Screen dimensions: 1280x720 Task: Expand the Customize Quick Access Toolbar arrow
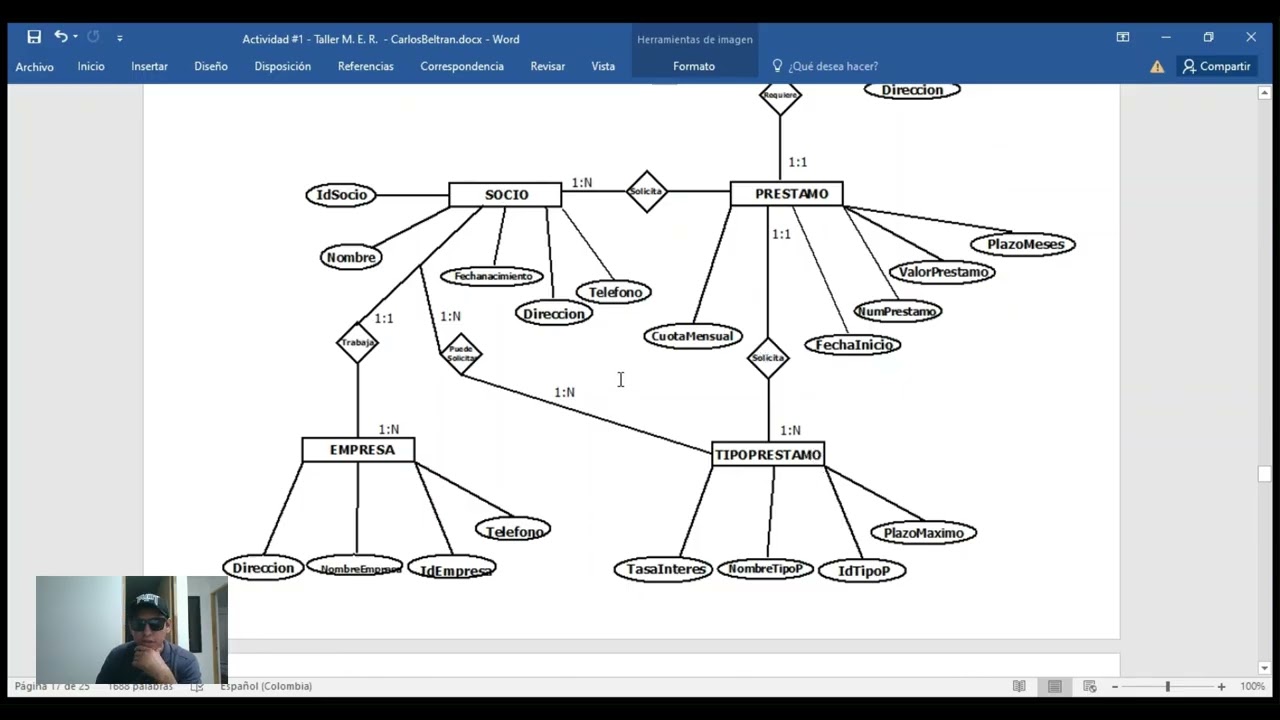119,38
